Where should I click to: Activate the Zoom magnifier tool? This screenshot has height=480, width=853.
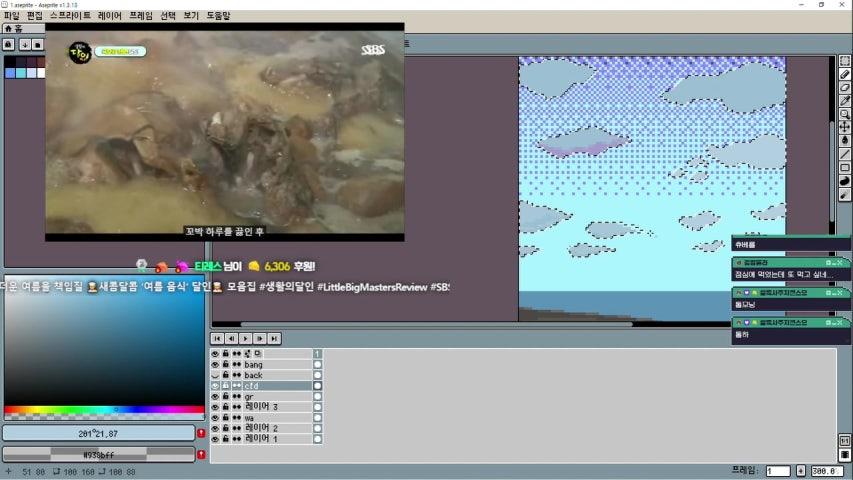[x=844, y=114]
